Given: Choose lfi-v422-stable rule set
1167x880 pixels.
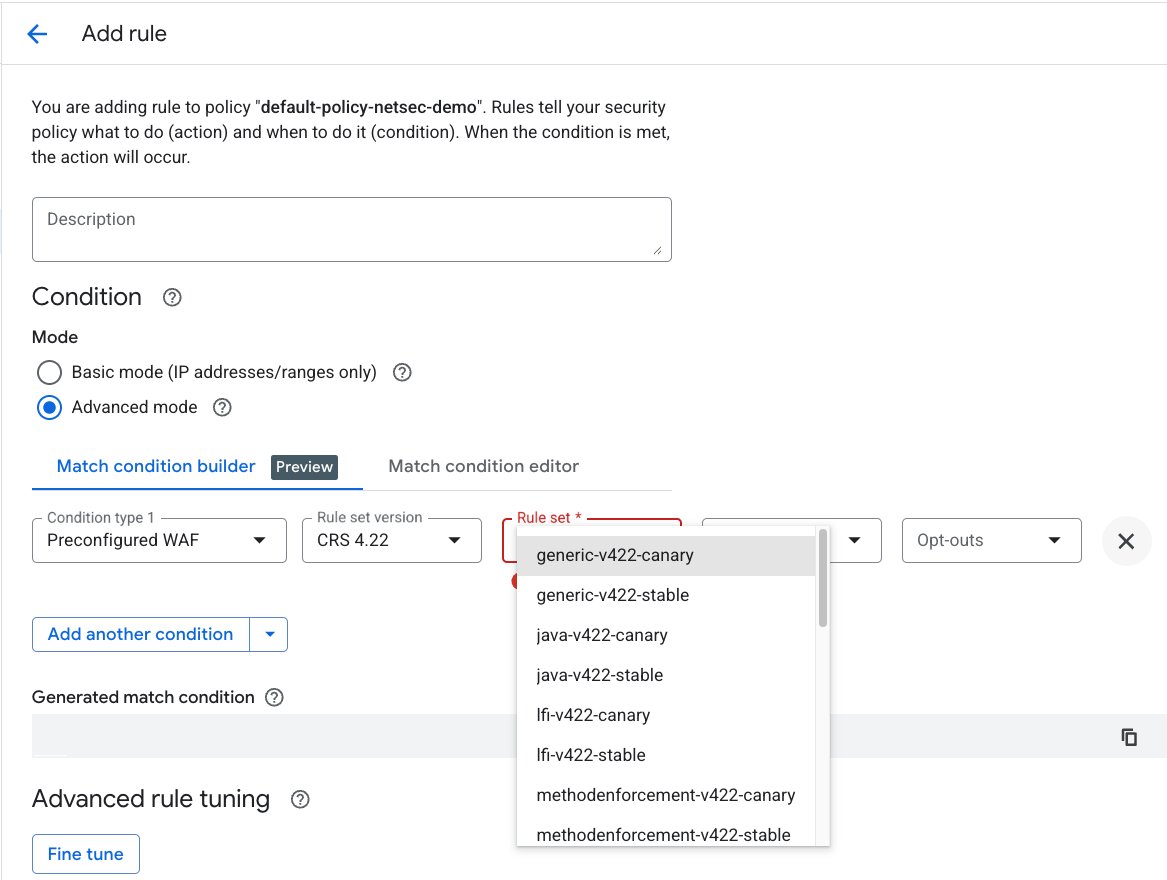Looking at the screenshot, I should click(666, 755).
